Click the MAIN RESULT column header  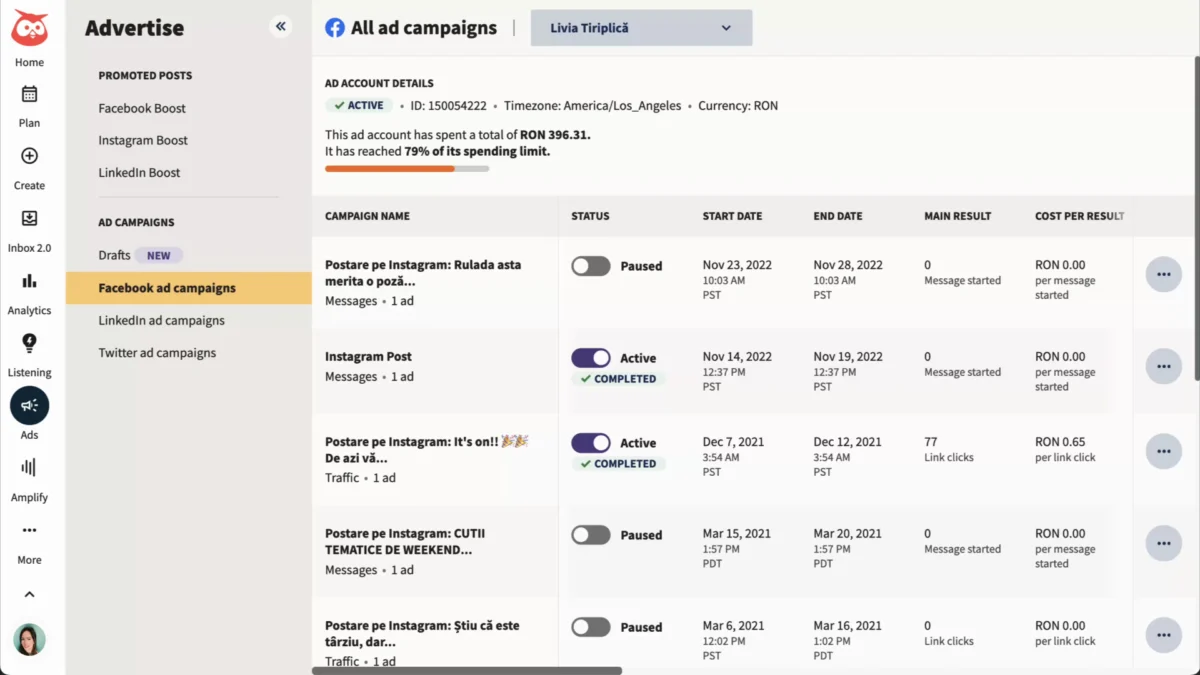pos(958,216)
